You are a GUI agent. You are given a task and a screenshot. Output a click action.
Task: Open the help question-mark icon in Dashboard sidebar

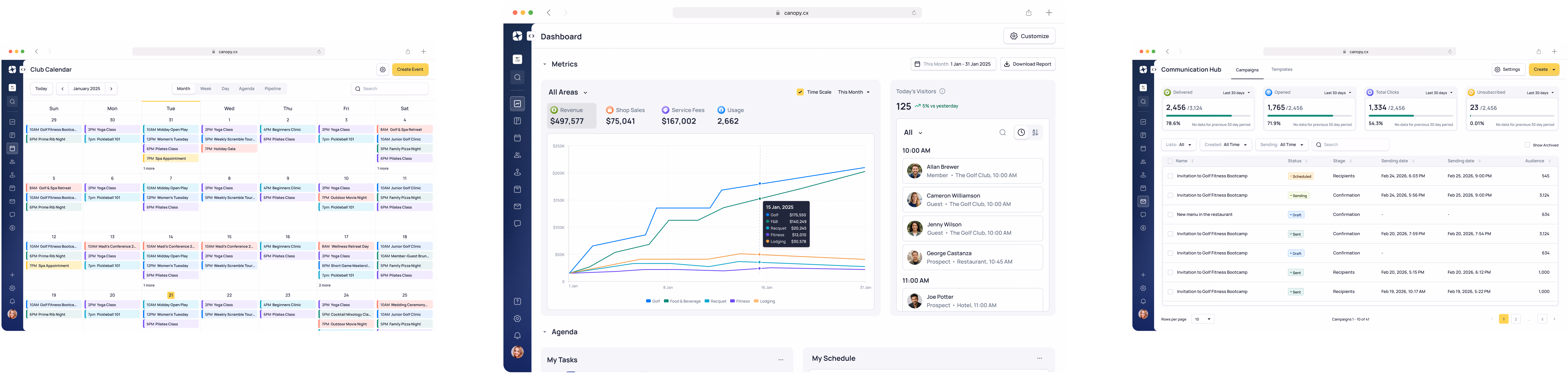pyautogui.click(x=517, y=302)
